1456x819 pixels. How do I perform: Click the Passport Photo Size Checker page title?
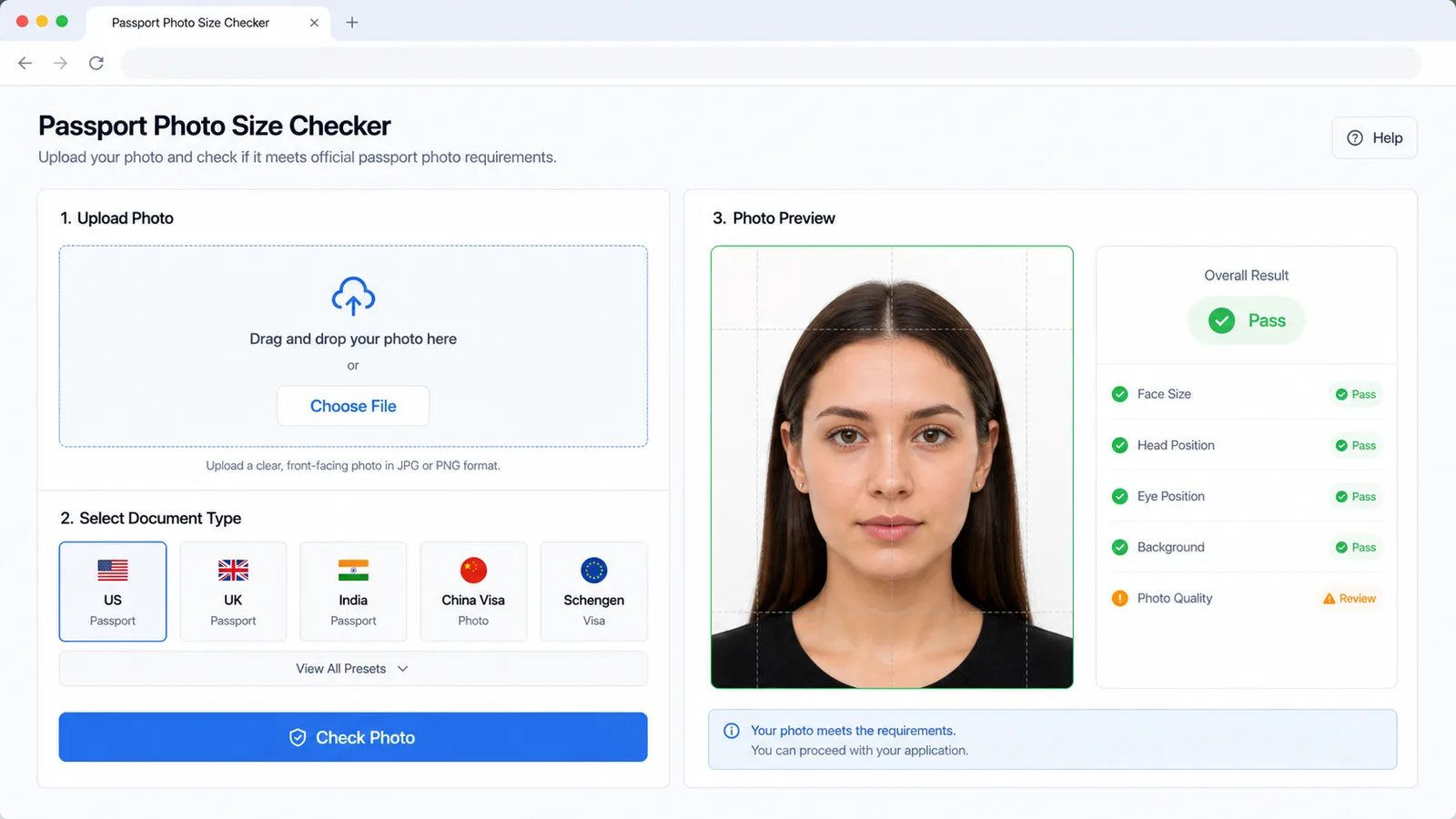pos(215,126)
